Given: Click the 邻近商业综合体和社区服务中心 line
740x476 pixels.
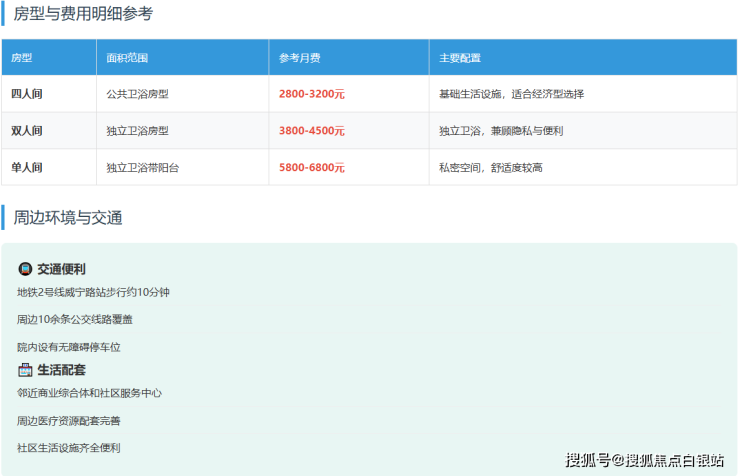Looking at the screenshot, I should (90, 393).
